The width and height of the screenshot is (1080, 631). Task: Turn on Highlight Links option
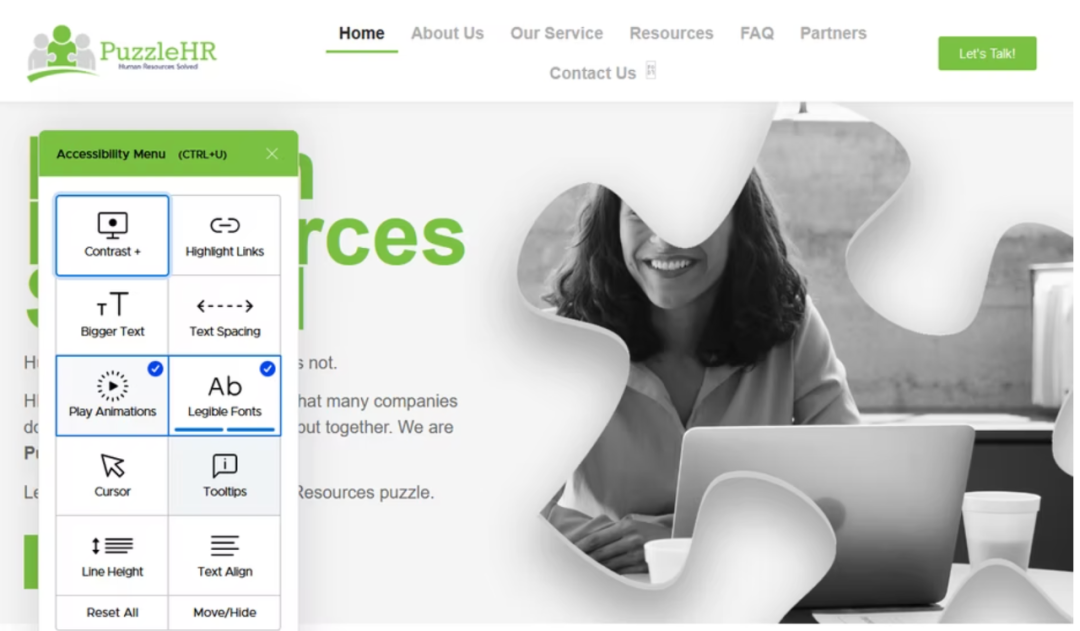pos(225,236)
